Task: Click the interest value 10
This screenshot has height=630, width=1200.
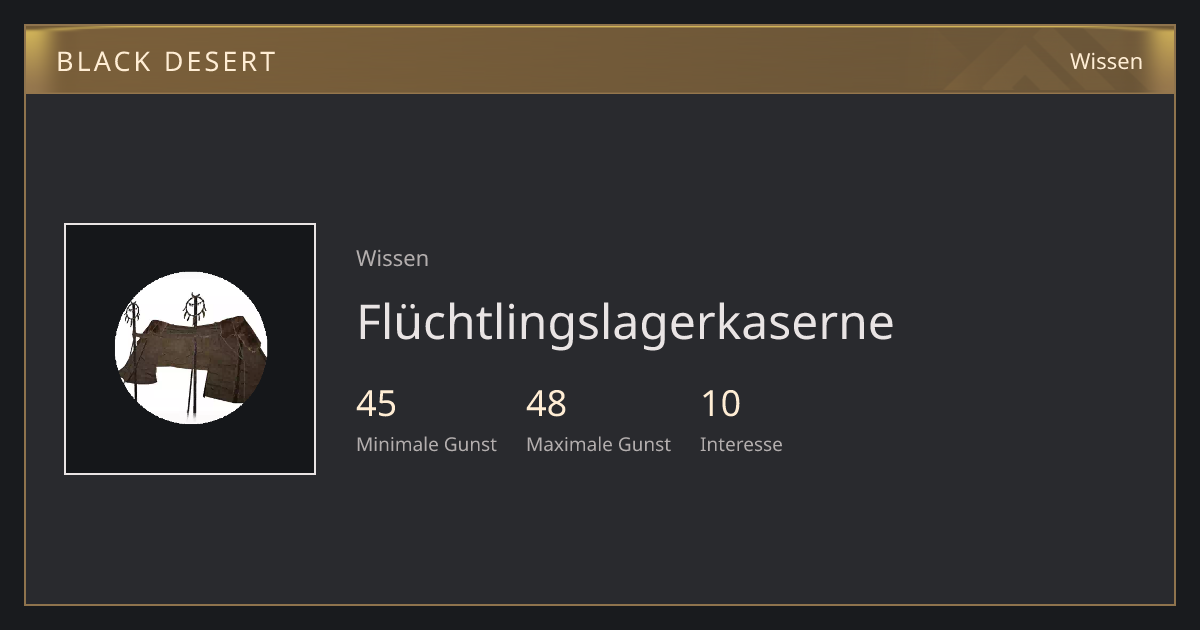Action: click(720, 404)
